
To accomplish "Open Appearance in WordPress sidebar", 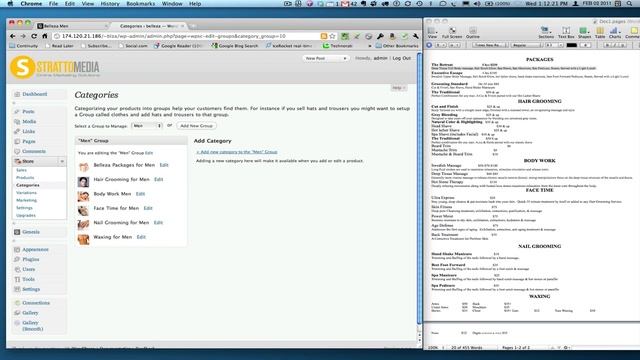I will [35, 249].
